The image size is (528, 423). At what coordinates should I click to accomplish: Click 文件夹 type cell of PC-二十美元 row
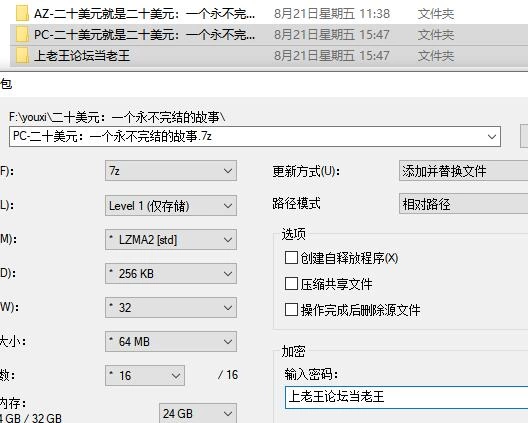click(x=436, y=35)
